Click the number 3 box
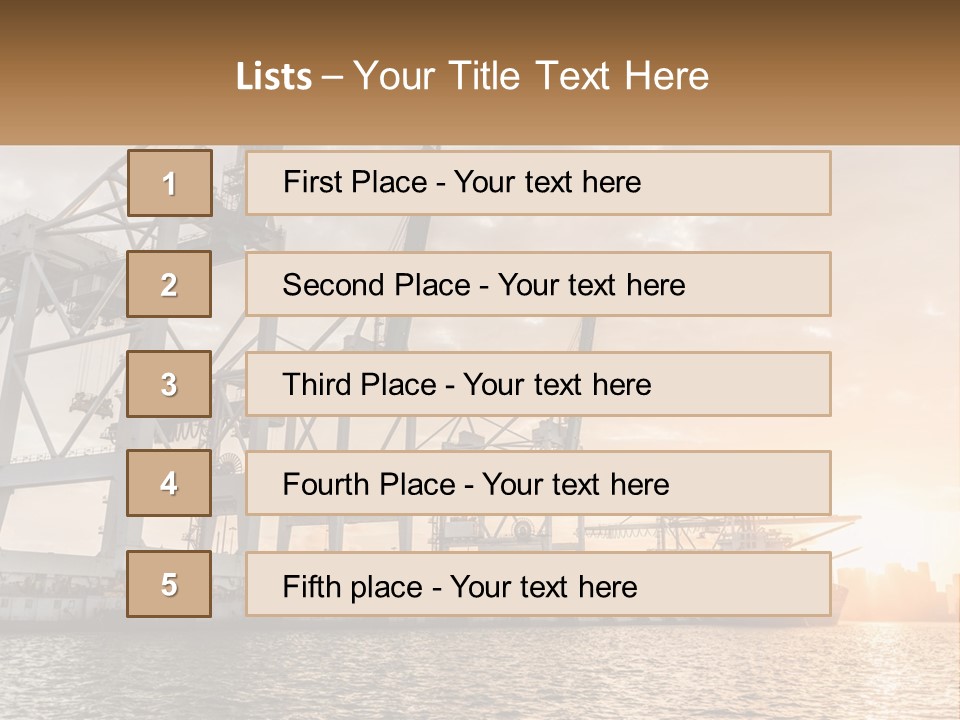 [x=169, y=384]
